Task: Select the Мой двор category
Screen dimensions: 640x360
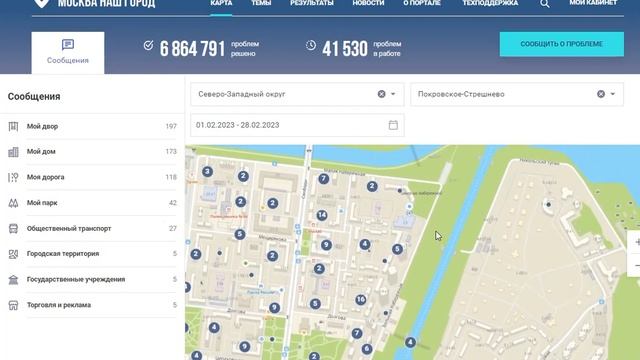Action: point(92,127)
